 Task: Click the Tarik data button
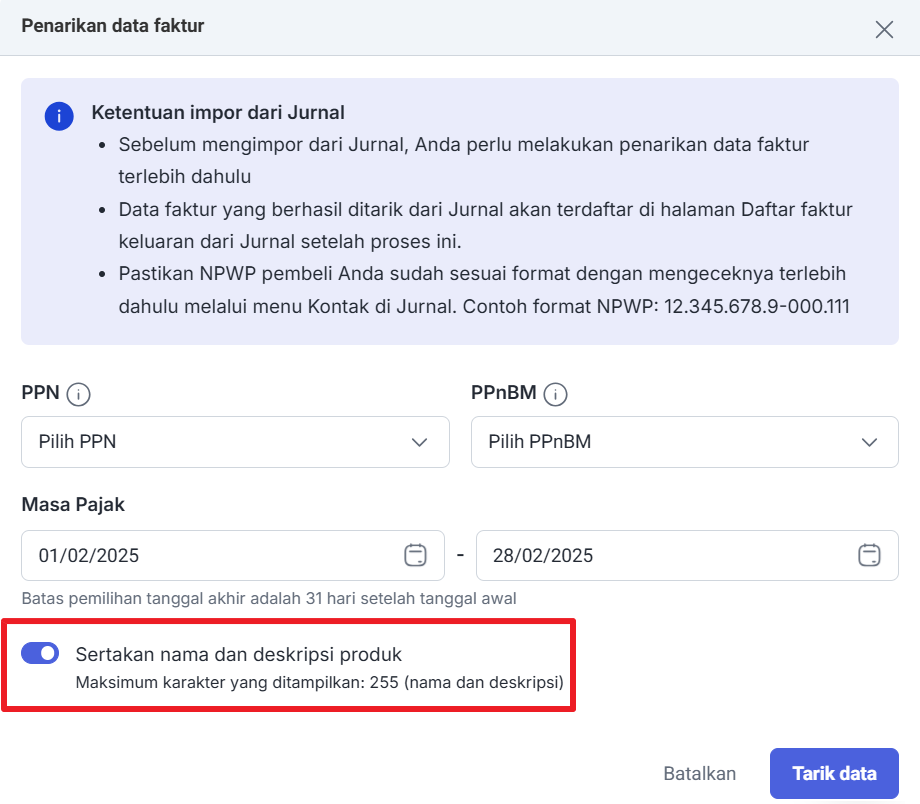[x=834, y=773]
